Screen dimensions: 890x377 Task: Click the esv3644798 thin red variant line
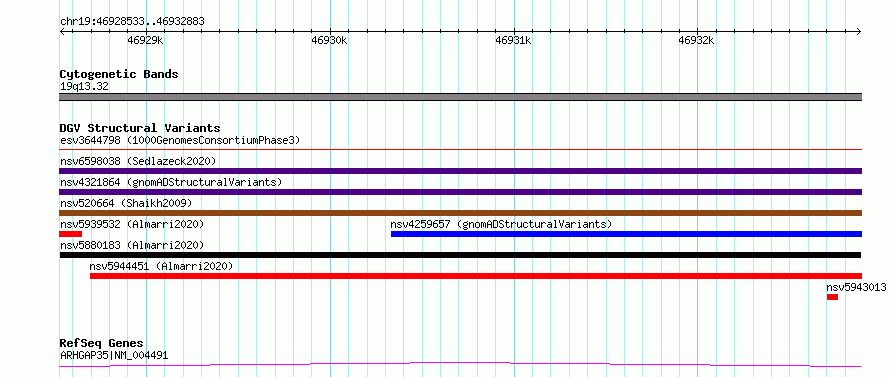tap(460, 150)
